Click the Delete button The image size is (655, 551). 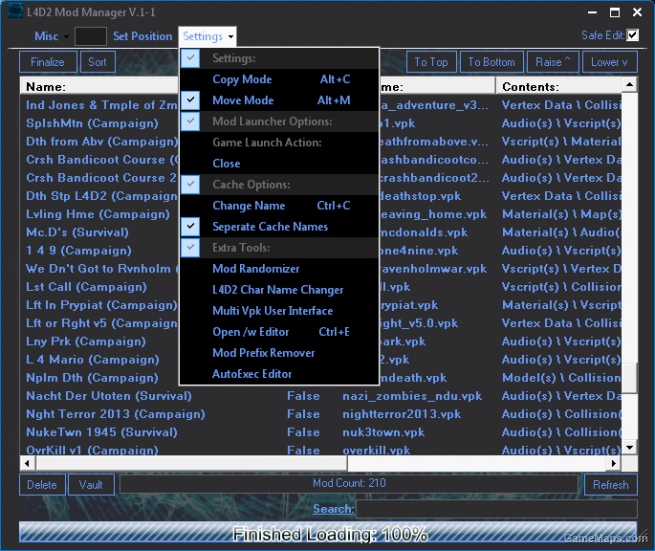42,485
